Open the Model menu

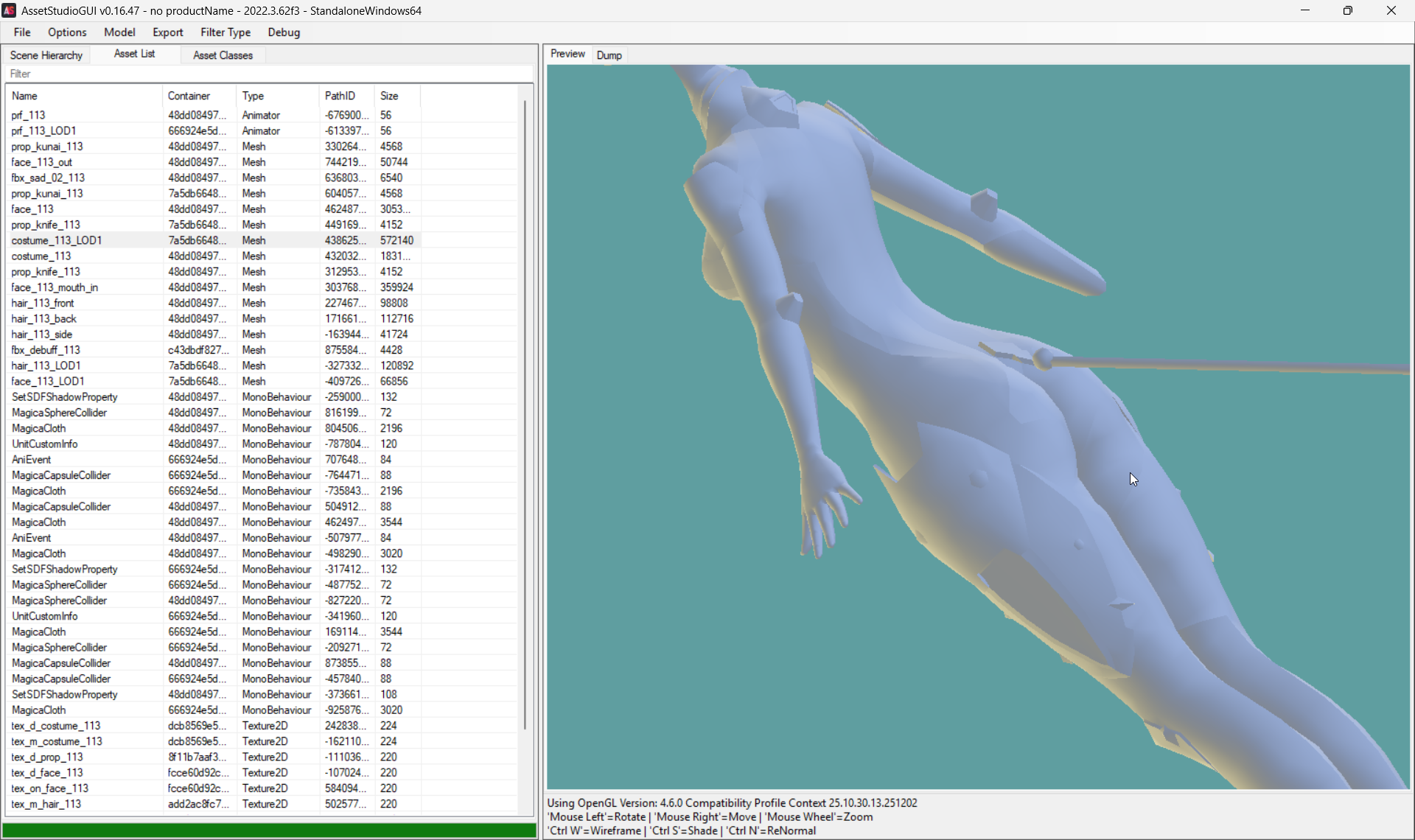(119, 32)
